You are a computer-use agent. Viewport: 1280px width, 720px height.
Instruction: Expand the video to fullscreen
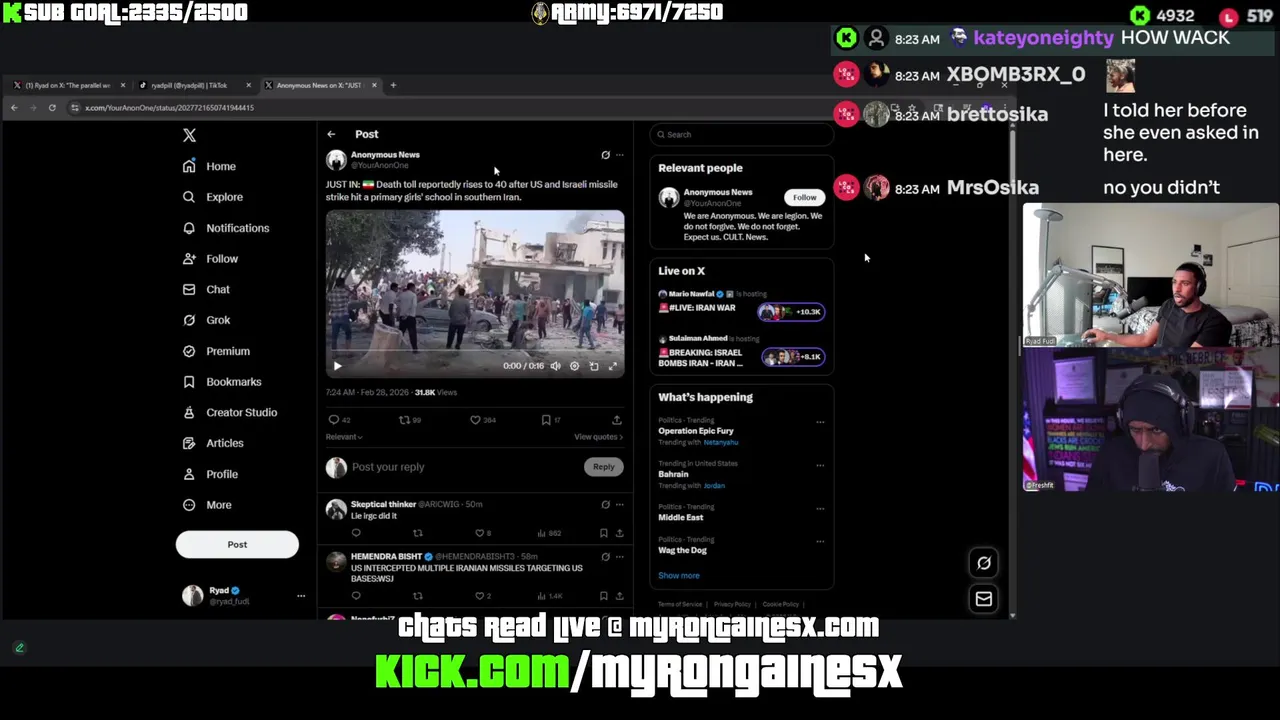[x=613, y=366]
